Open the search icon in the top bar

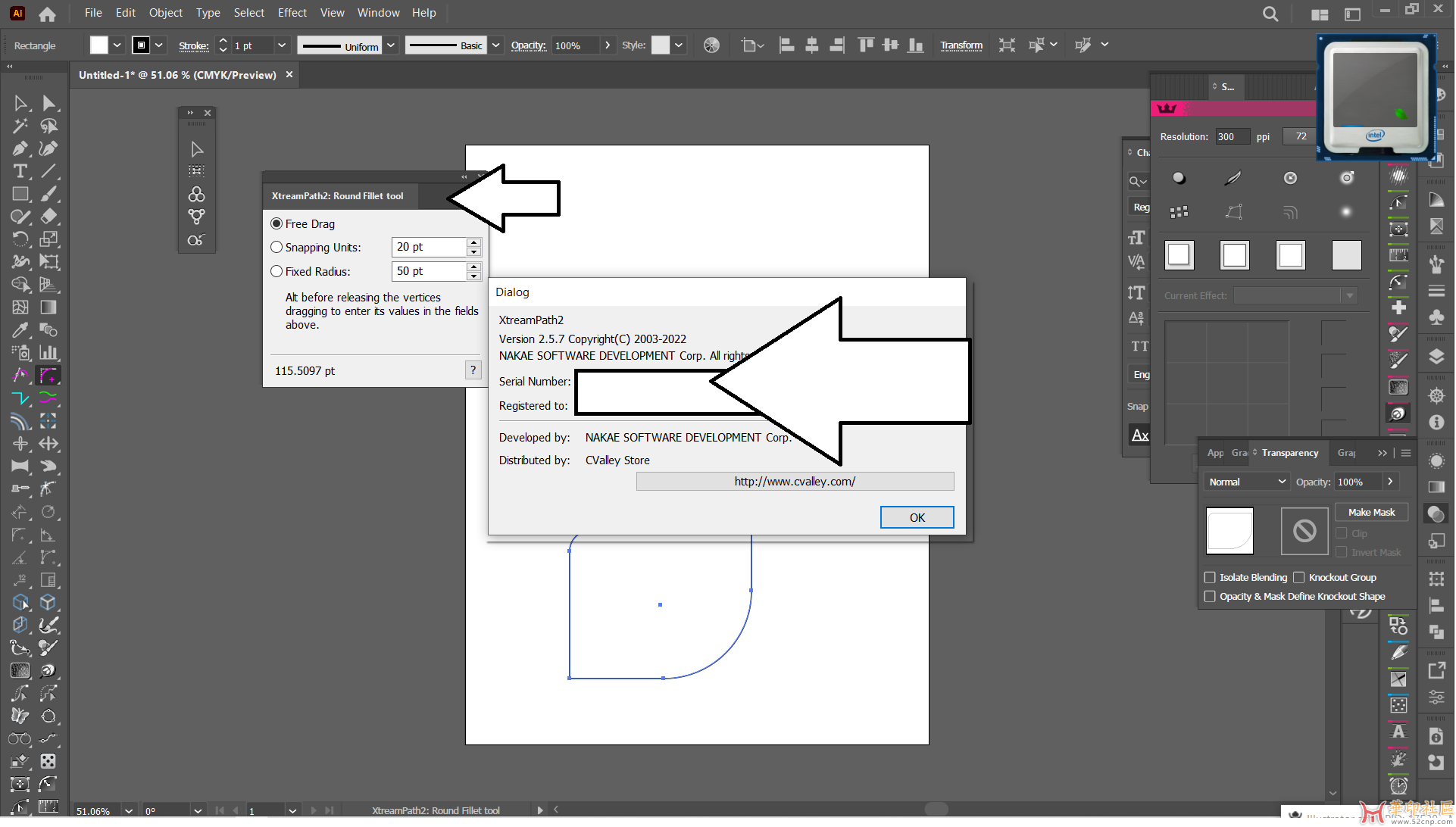click(x=1270, y=14)
